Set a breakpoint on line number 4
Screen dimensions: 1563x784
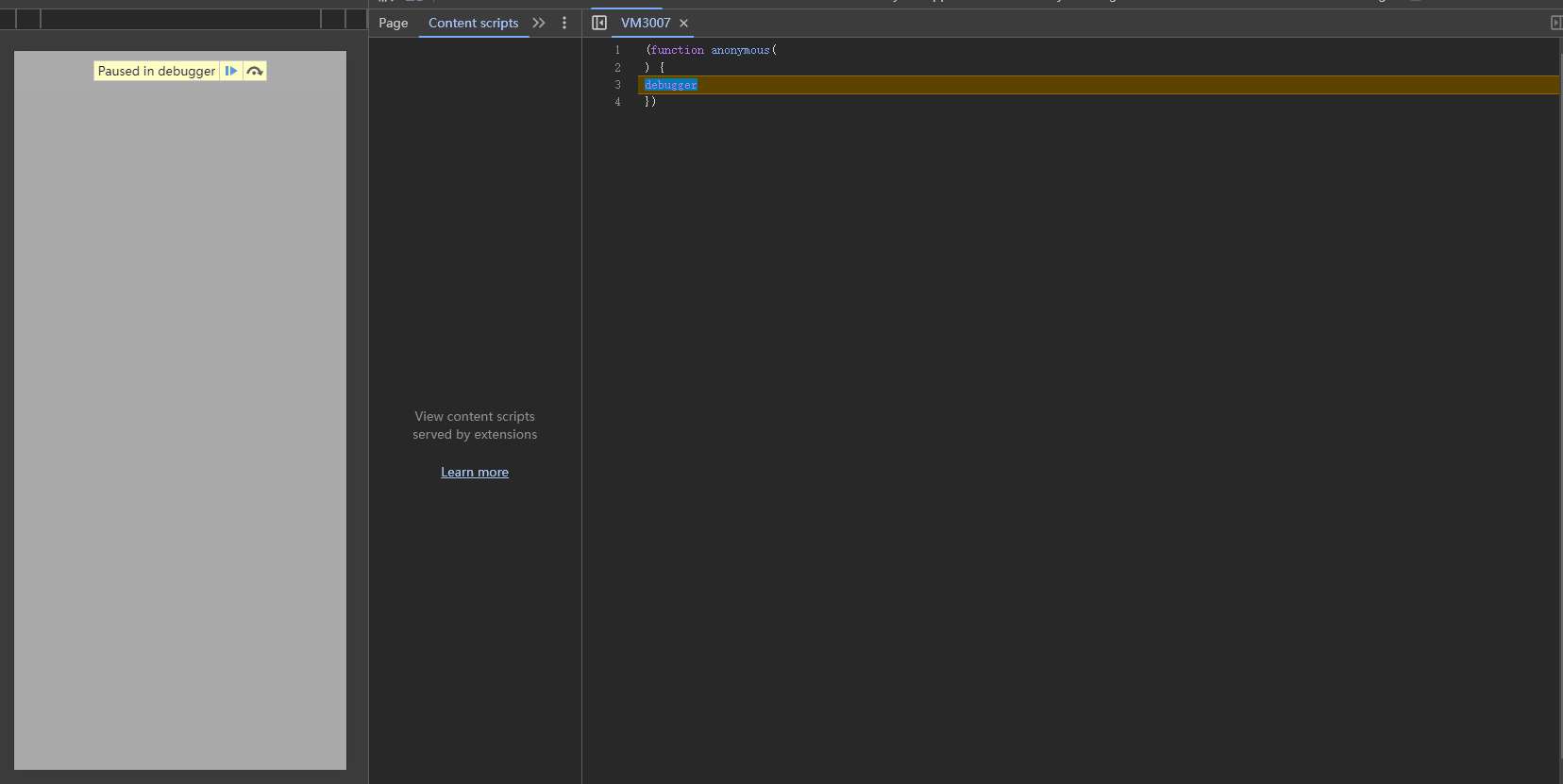(x=618, y=102)
